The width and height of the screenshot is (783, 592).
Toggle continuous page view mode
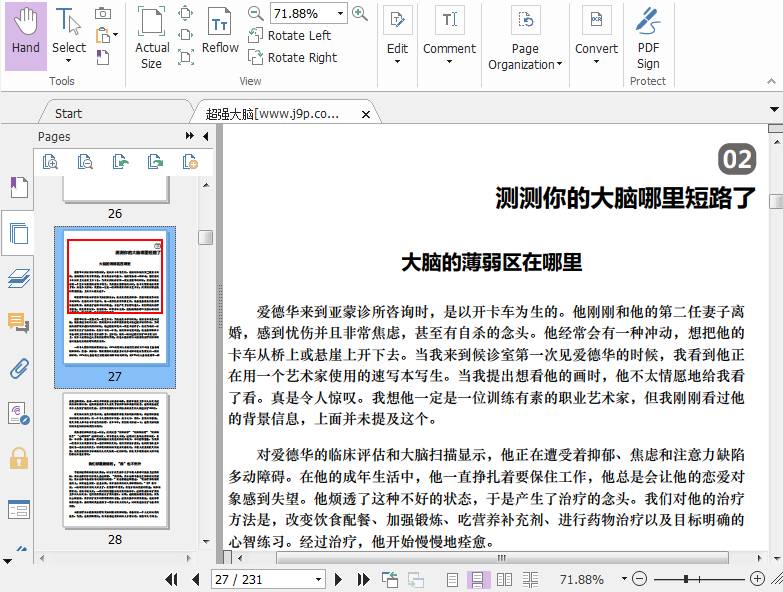click(478, 579)
